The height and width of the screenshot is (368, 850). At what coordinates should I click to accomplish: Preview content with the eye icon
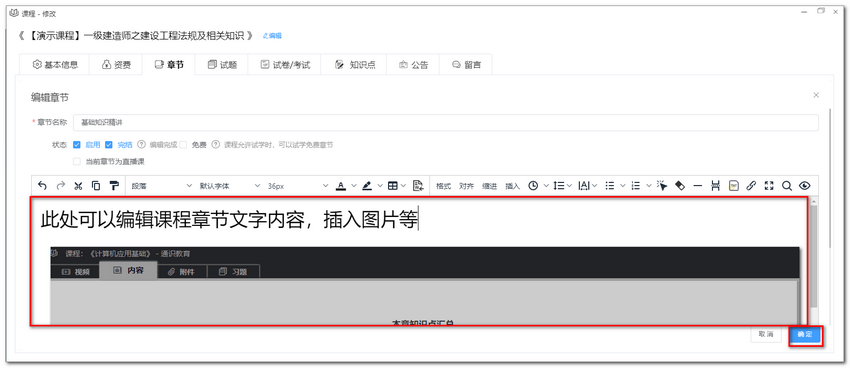pos(805,186)
